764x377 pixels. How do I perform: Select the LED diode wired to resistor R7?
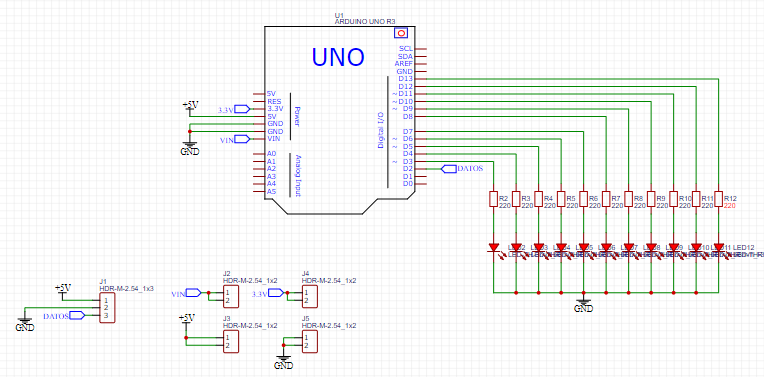(606, 248)
